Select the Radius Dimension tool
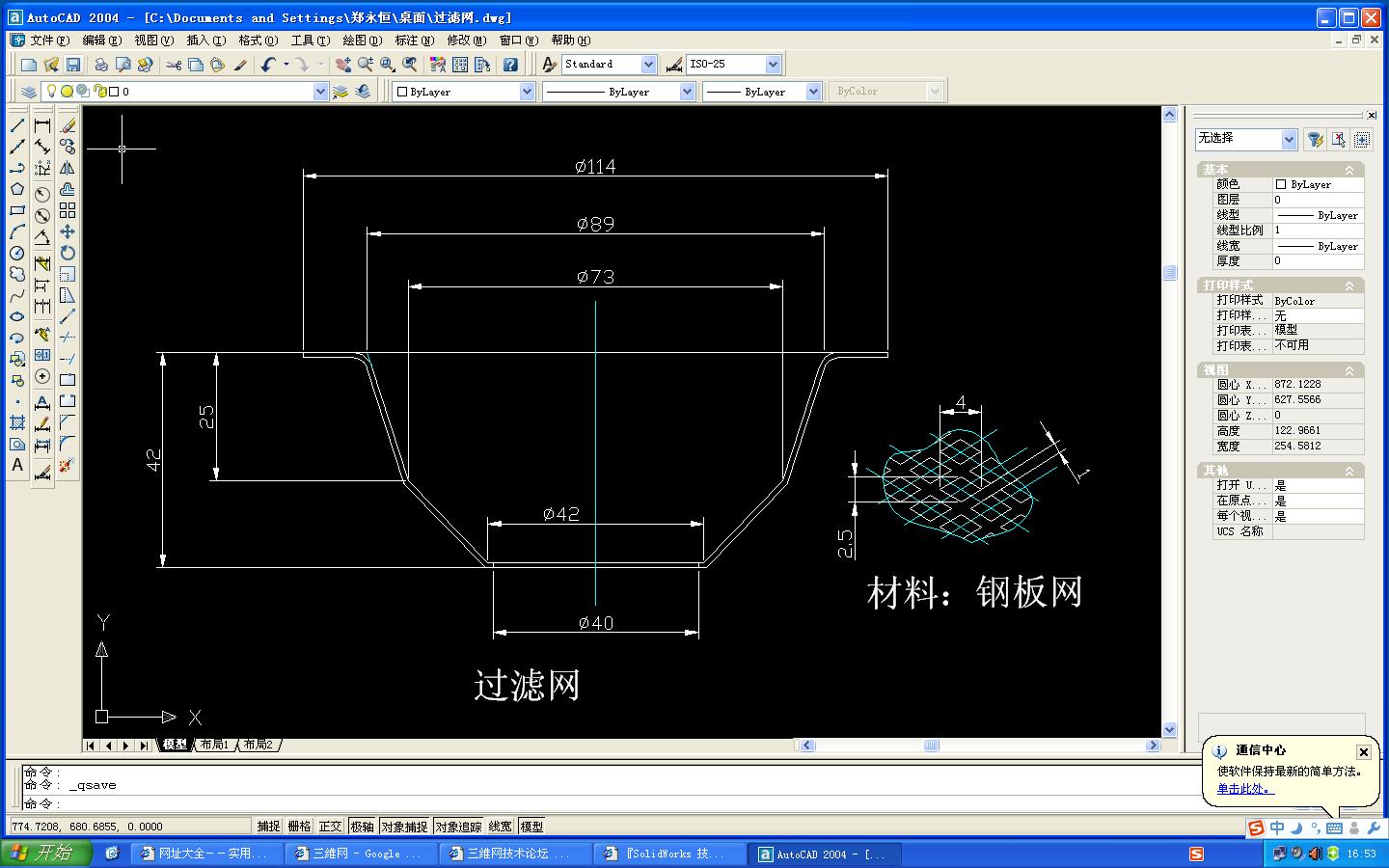Image resolution: width=1389 pixels, height=868 pixels. (x=42, y=194)
